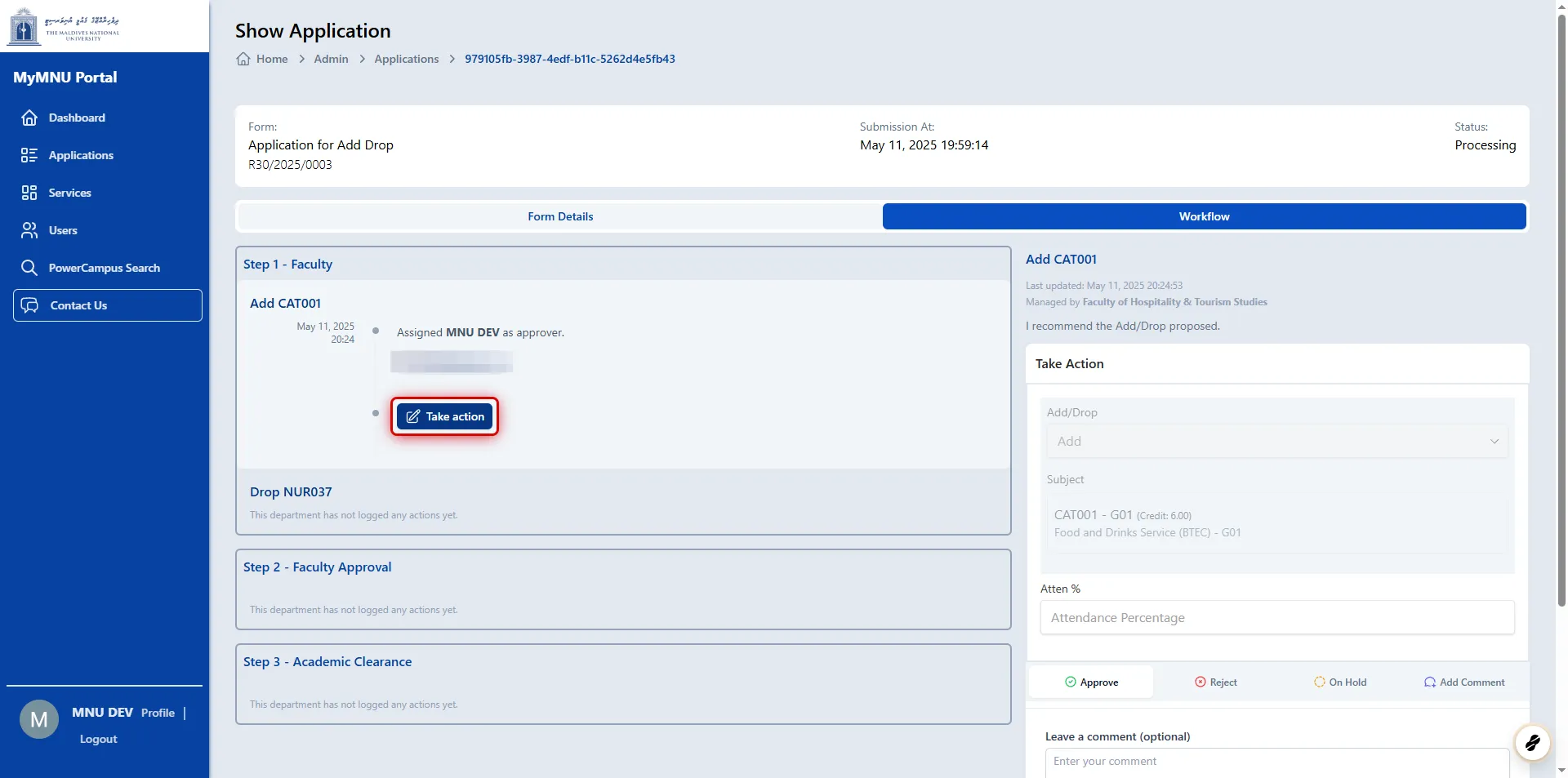
Task: Click the Home breadcrumb house icon
Action: tap(243, 59)
